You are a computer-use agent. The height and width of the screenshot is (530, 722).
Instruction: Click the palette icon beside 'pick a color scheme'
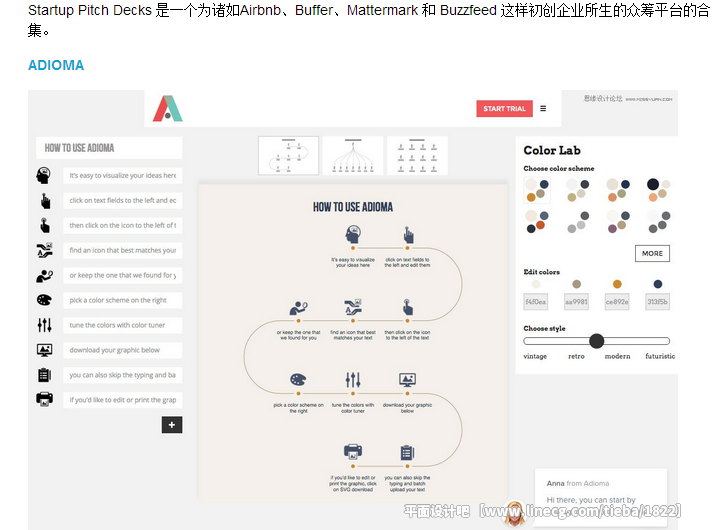click(44, 300)
